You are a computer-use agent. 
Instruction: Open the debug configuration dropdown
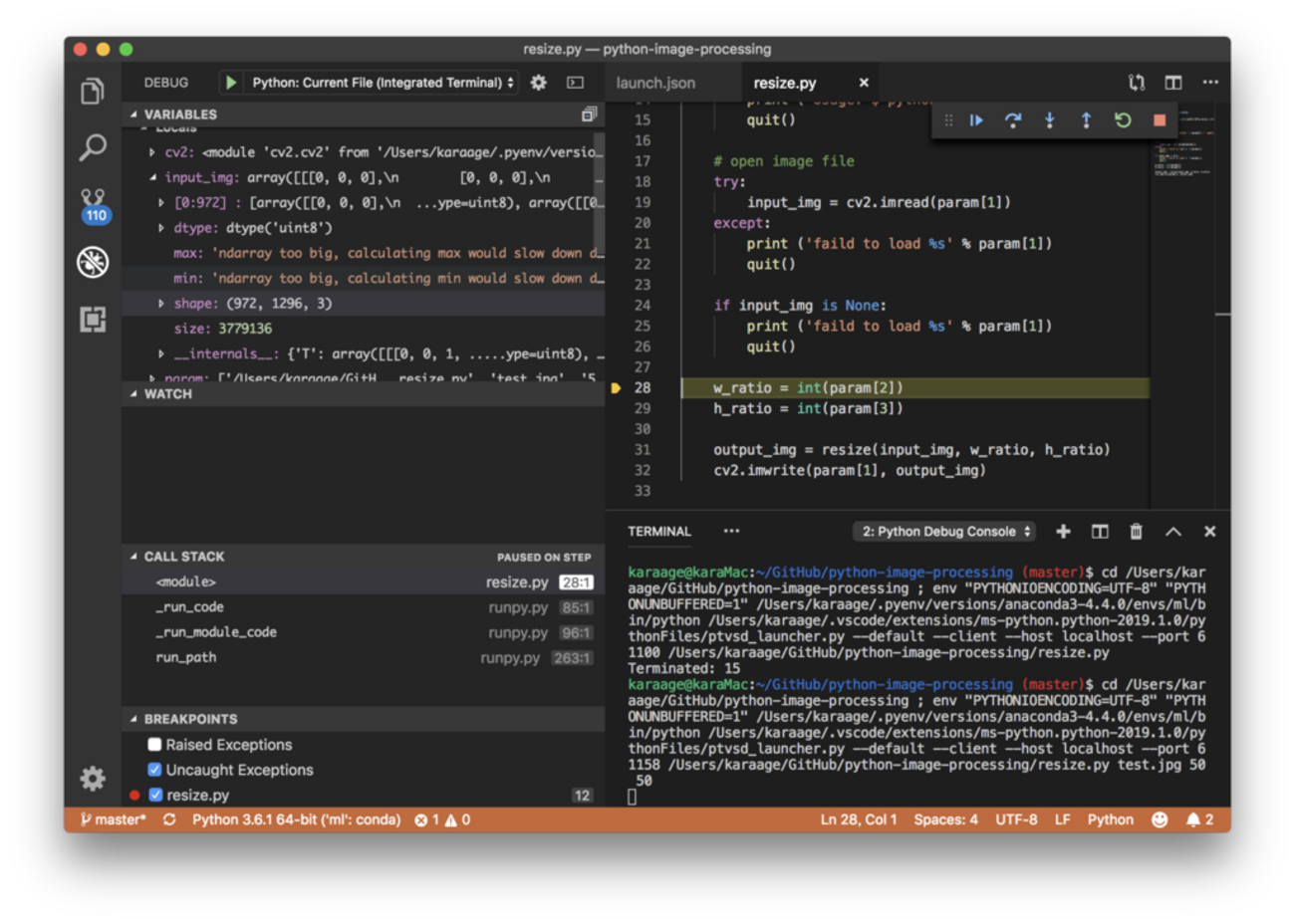coord(383,83)
